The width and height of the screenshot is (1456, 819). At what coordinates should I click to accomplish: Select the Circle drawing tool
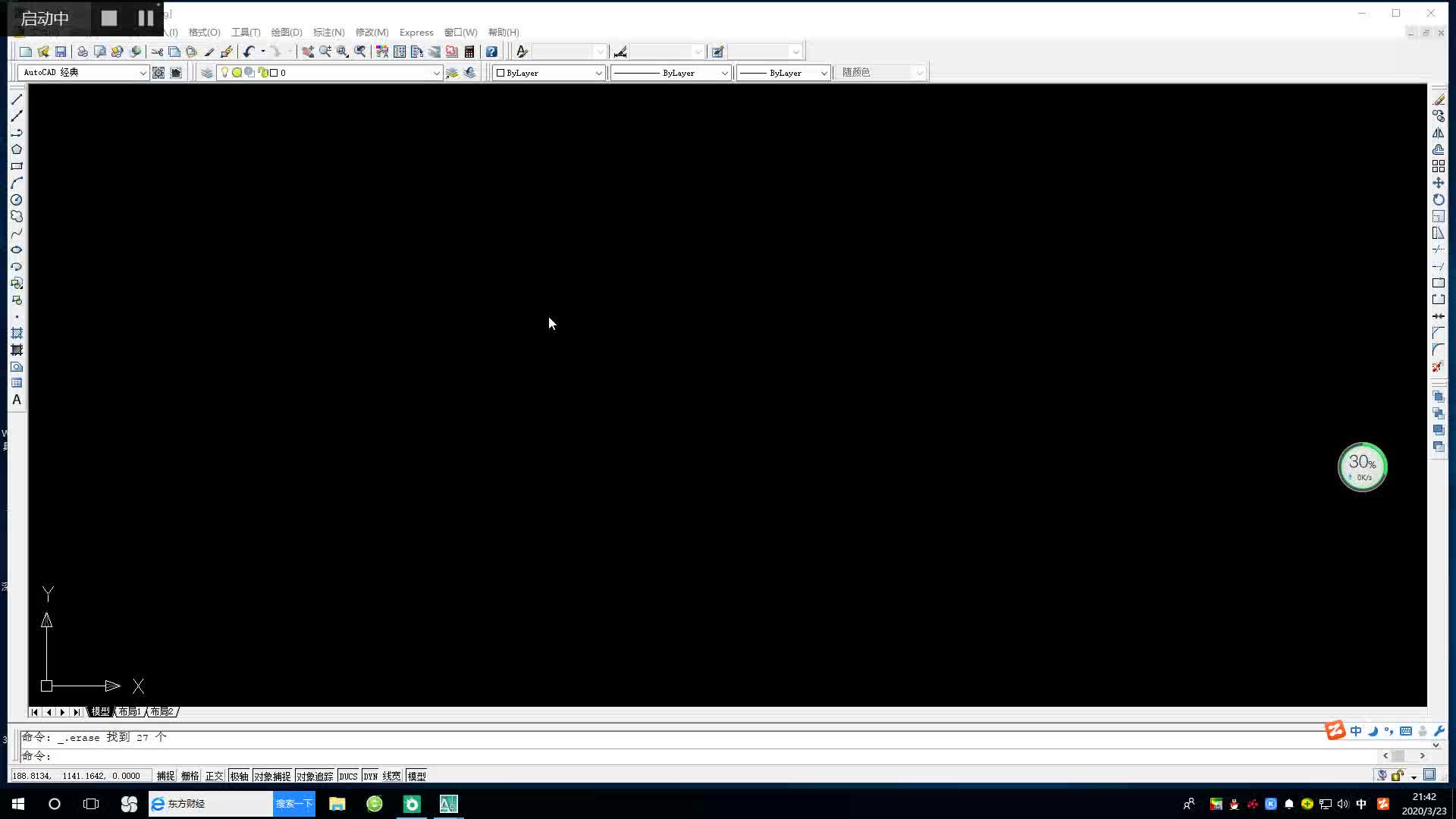click(17, 199)
